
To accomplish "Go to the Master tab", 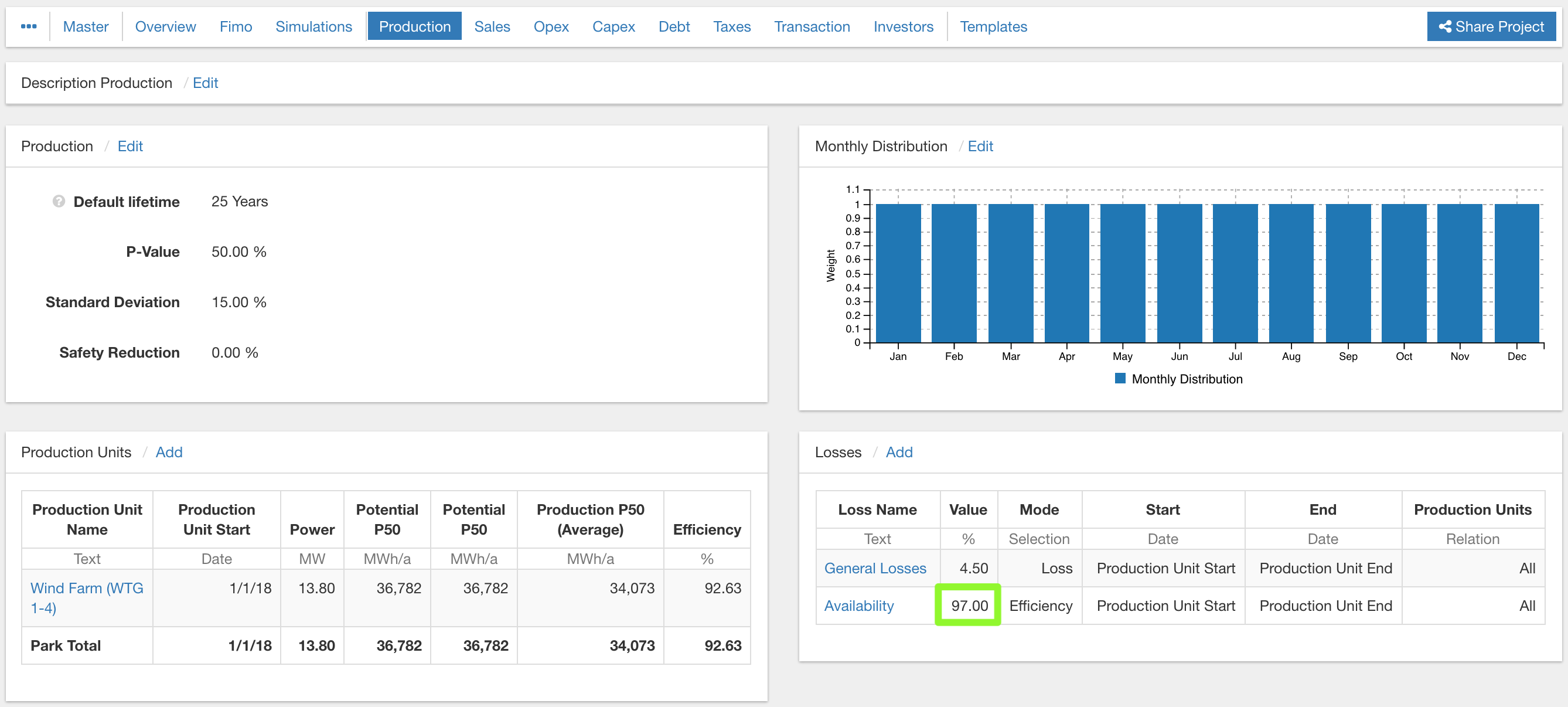I will pos(86,26).
